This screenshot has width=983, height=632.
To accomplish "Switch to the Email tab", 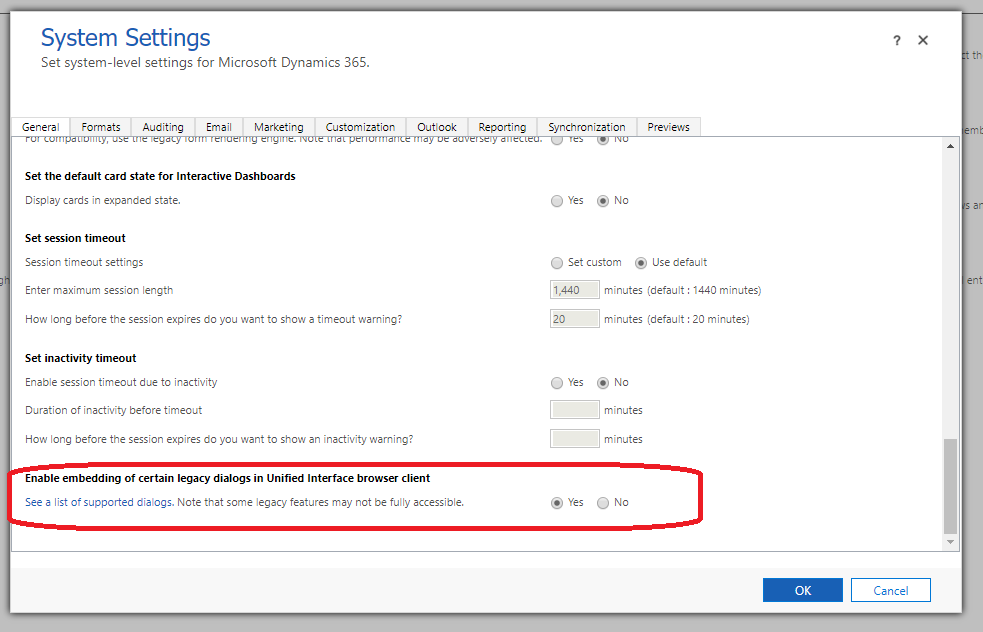I will pyautogui.click(x=218, y=126).
